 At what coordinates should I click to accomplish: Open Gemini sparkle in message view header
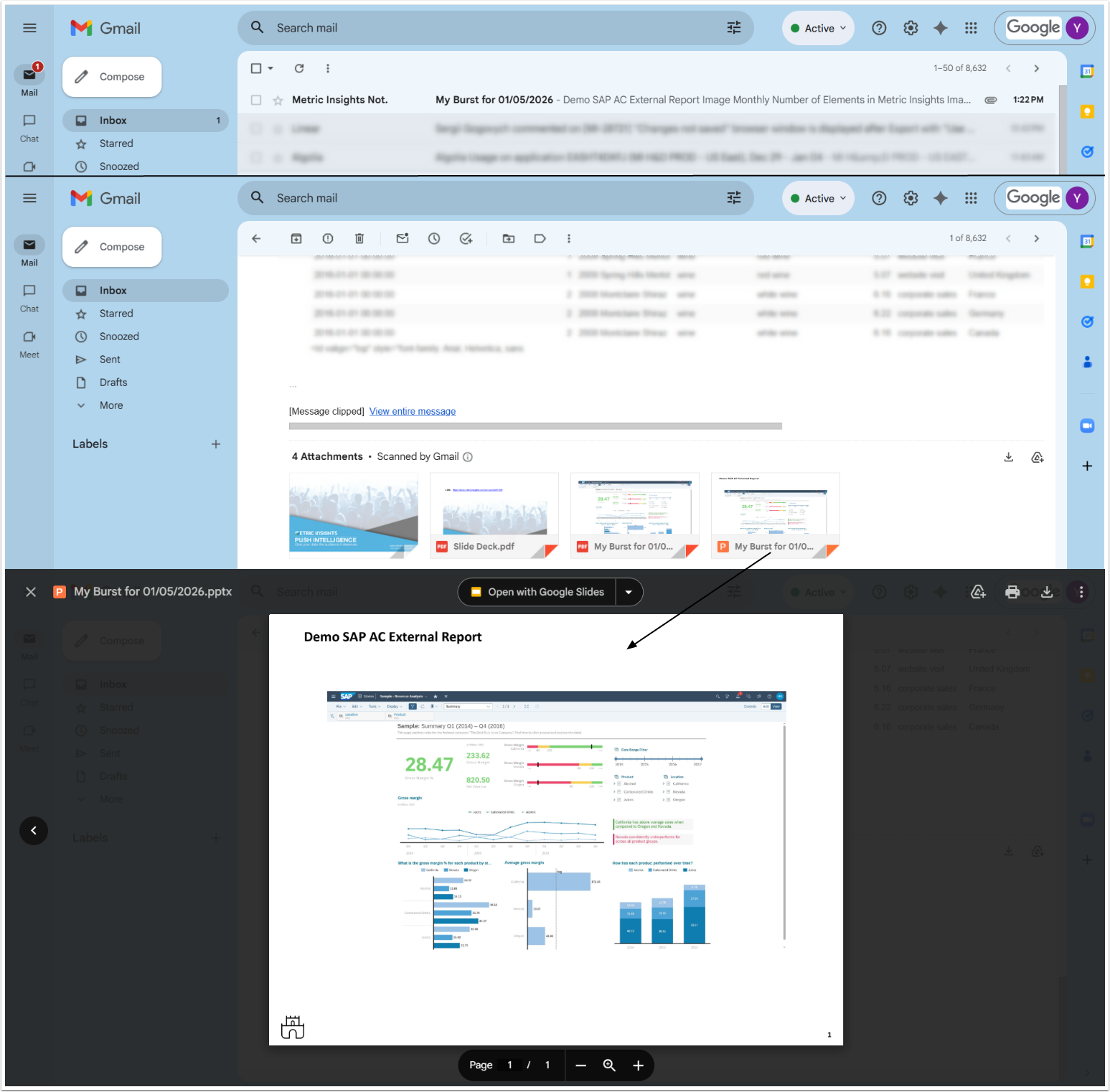(941, 198)
